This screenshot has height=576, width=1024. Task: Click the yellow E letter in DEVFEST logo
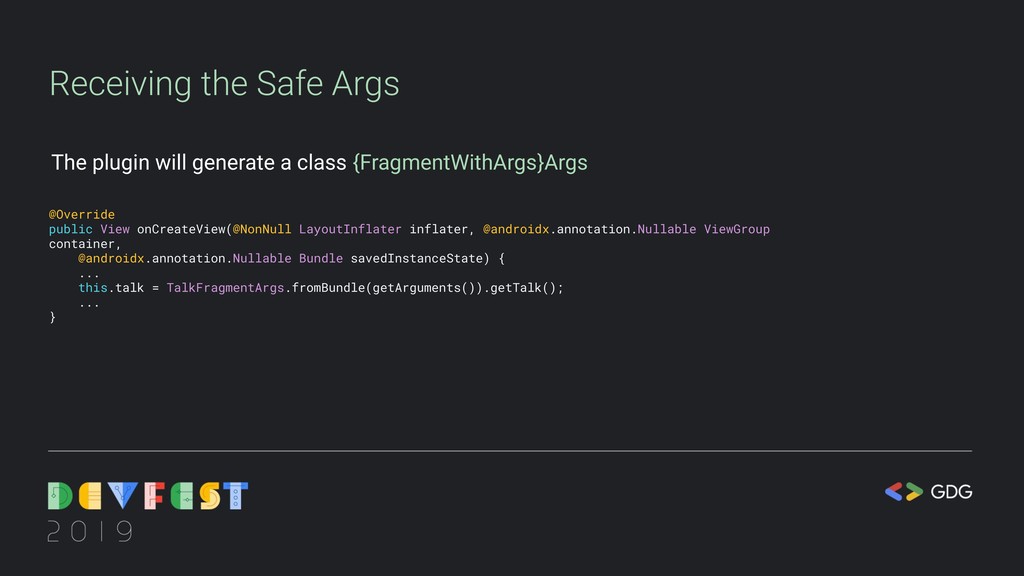pyautogui.click(x=90, y=496)
